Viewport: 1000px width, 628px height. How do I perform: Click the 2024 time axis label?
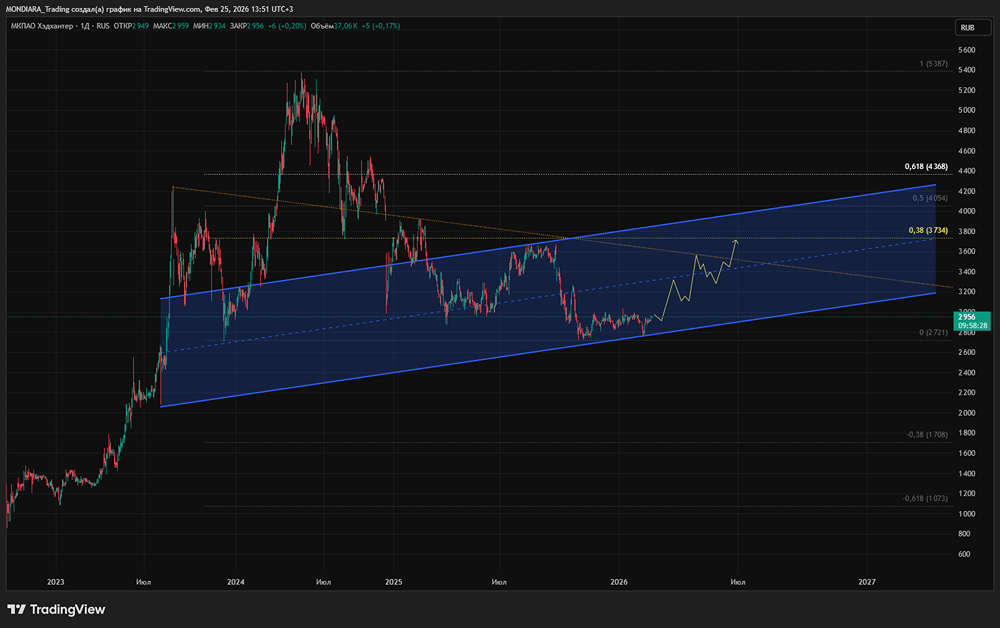click(x=235, y=582)
